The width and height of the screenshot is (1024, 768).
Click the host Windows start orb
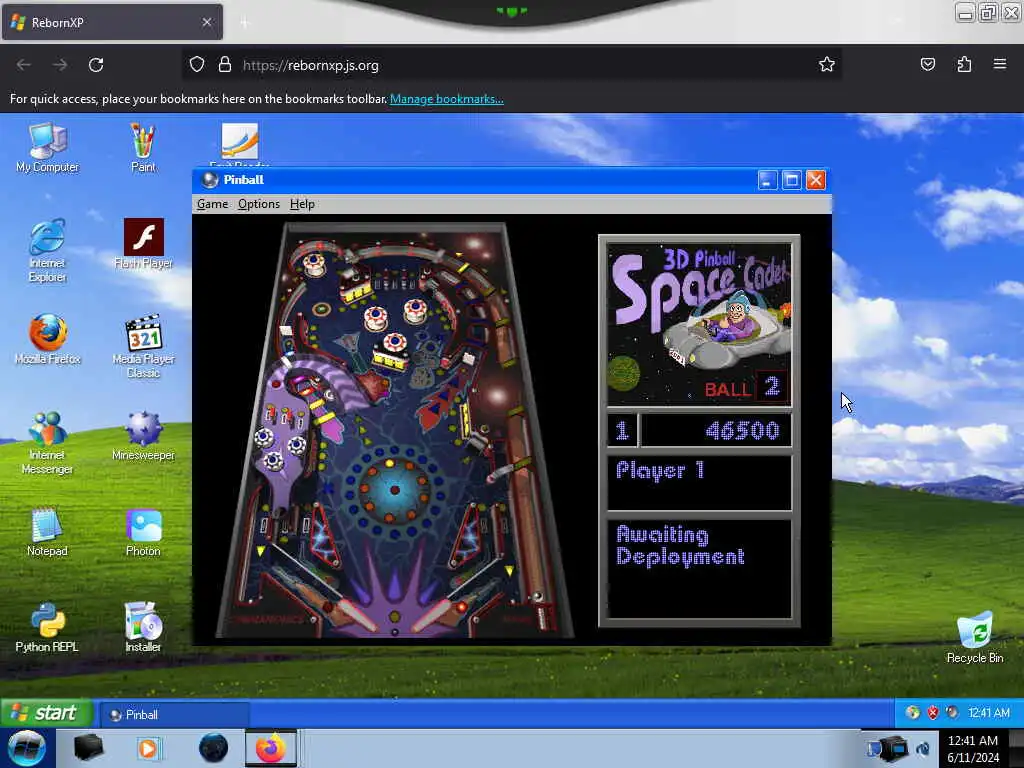(26, 748)
